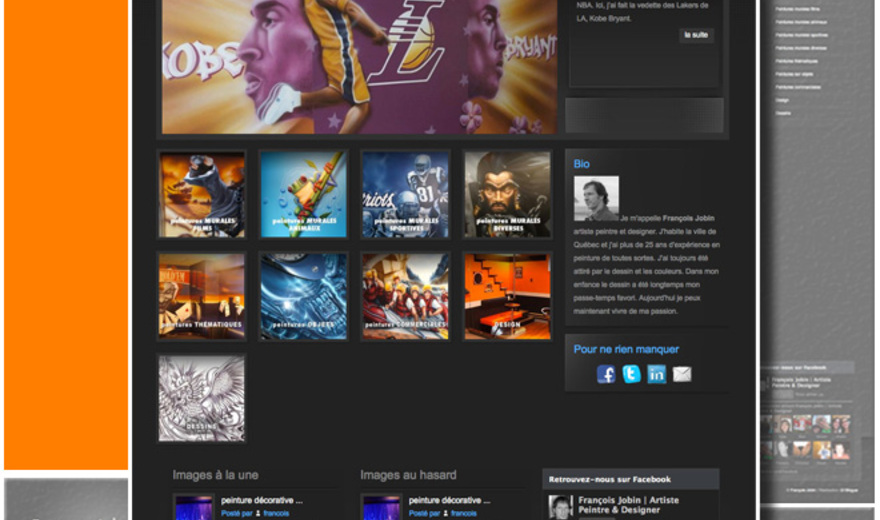880x520 pixels.
Task: Click the 'Images à la une' heading
Action: 216,475
